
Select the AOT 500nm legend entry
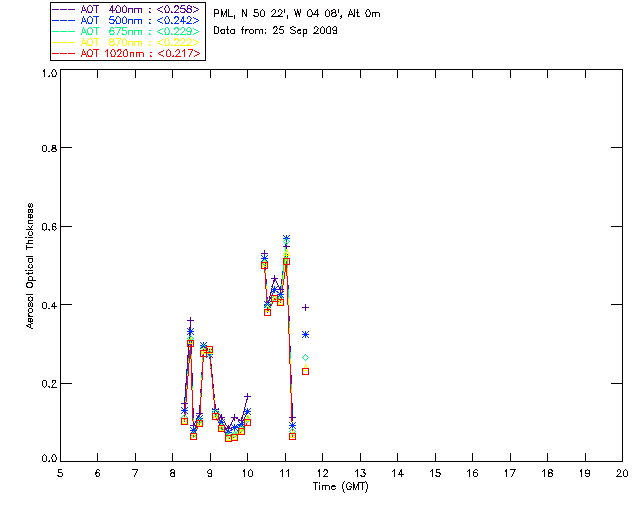tap(127, 20)
